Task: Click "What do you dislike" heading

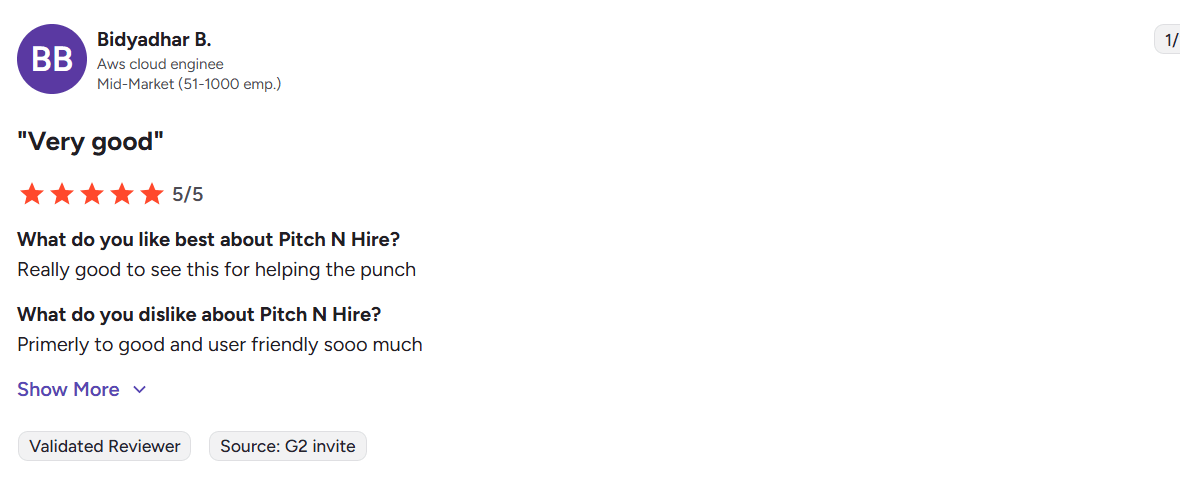Action: tap(199, 315)
